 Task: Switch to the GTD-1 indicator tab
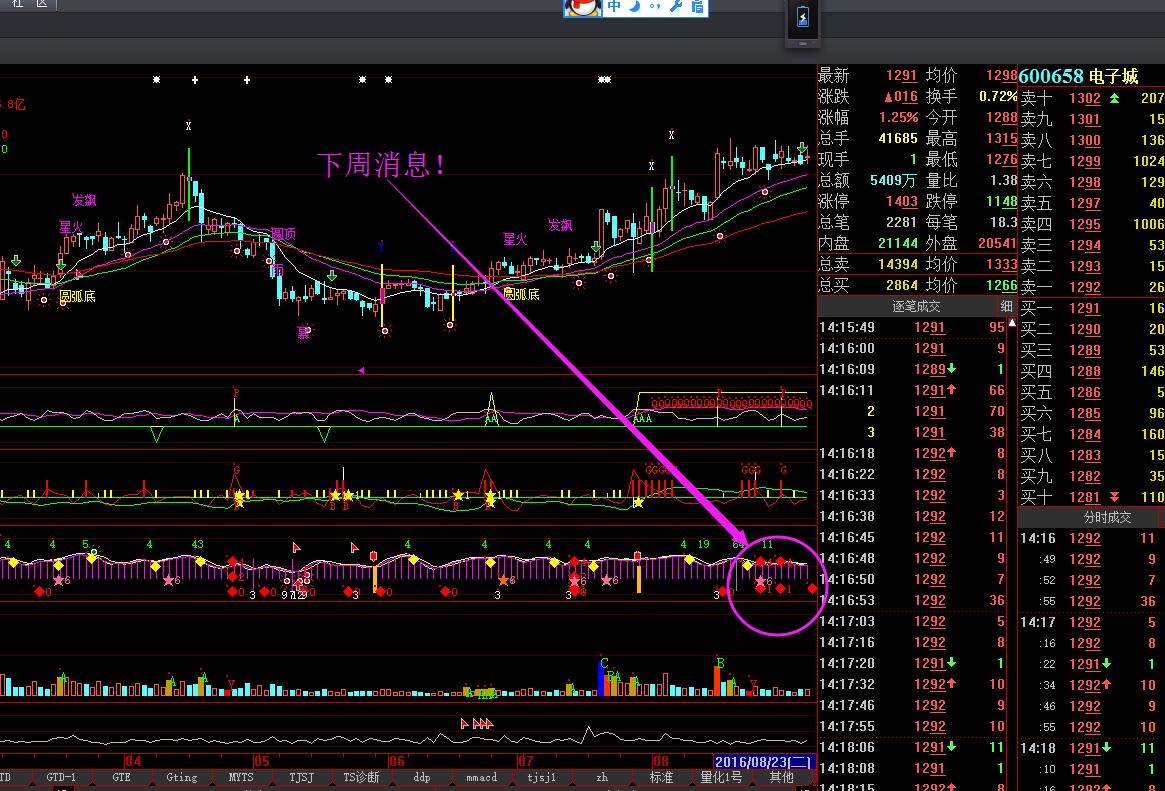coord(61,777)
